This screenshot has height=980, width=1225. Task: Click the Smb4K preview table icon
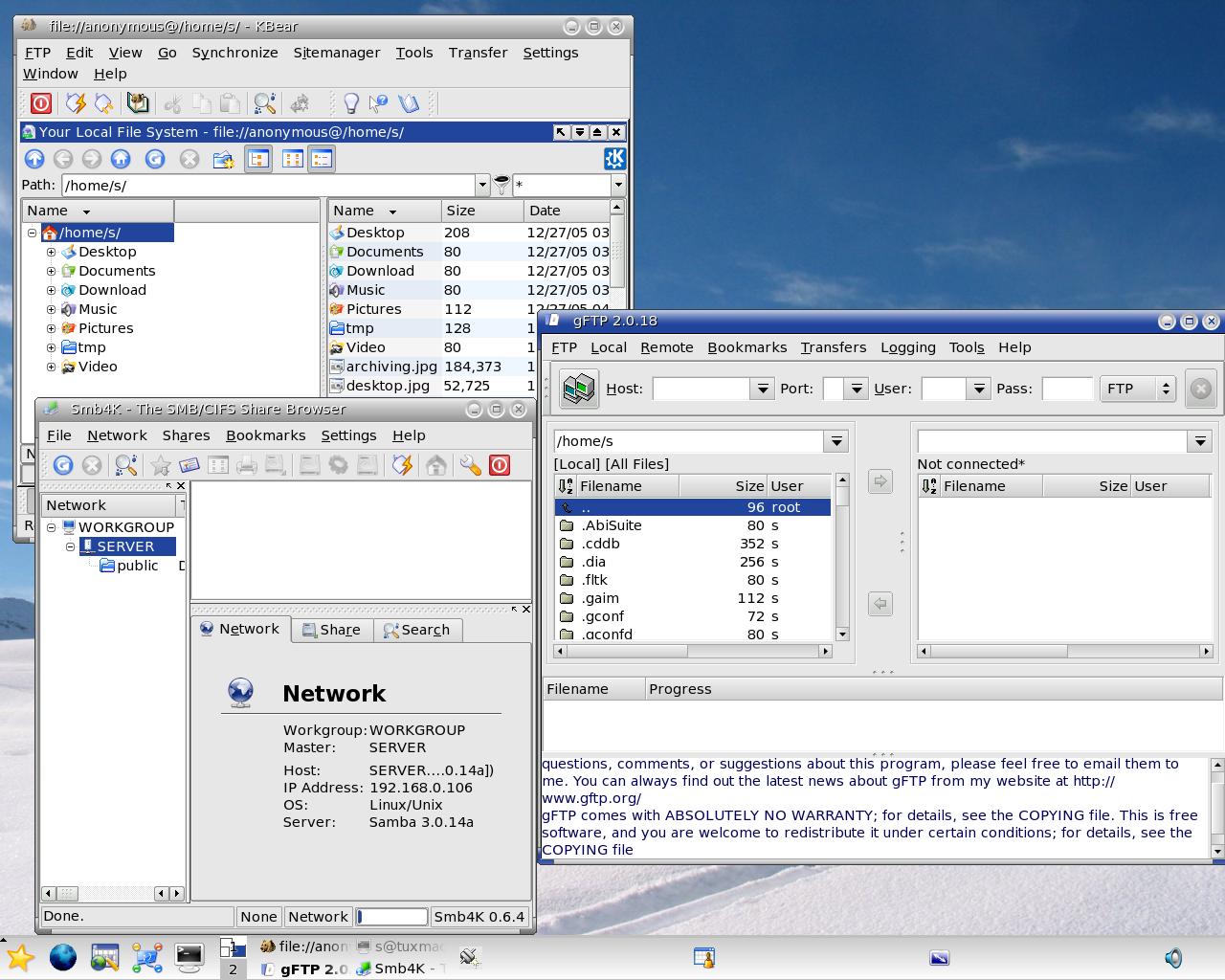click(217, 465)
